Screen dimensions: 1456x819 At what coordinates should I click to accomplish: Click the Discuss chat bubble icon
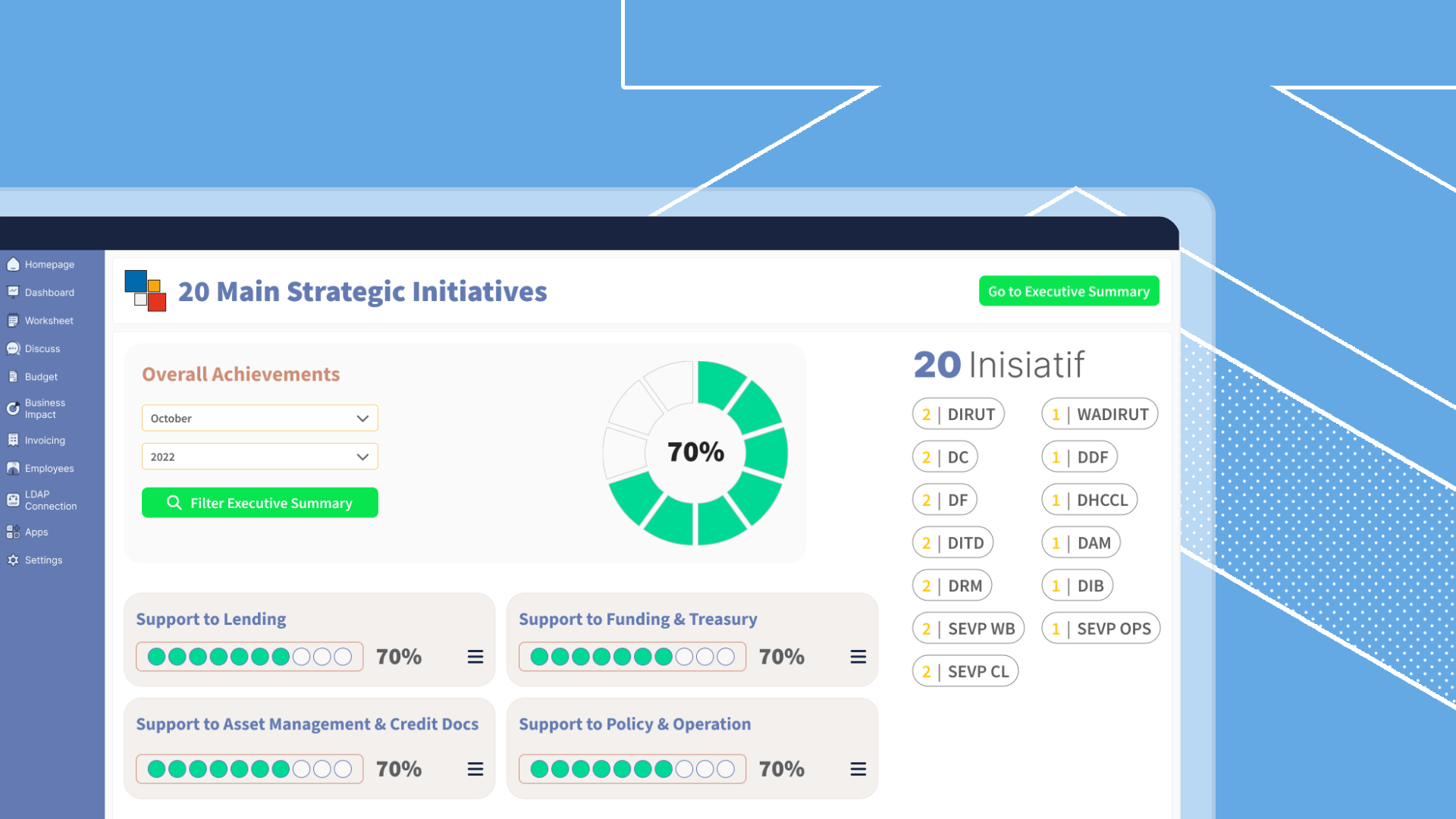click(13, 349)
